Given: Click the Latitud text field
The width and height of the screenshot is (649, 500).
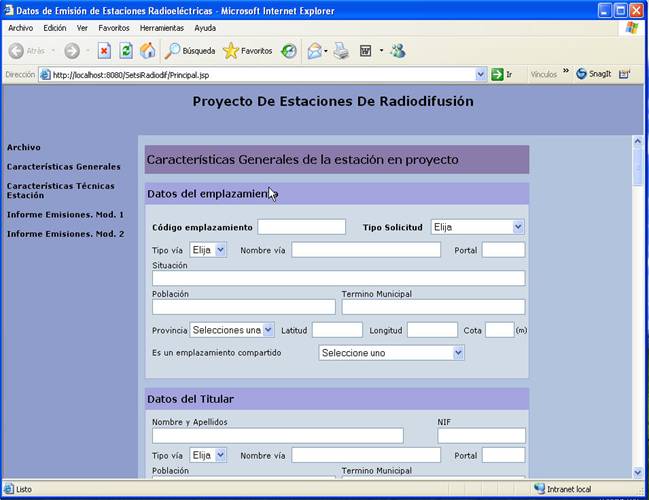Looking at the screenshot, I should pyautogui.click(x=336, y=330).
